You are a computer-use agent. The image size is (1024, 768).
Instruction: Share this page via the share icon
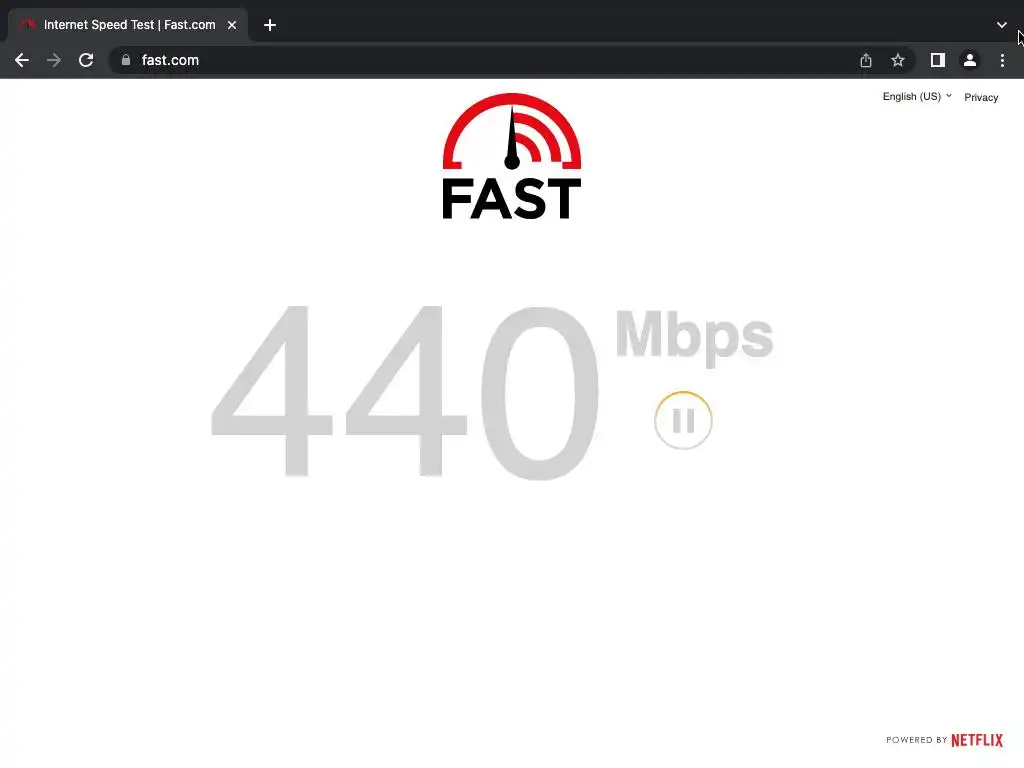click(x=866, y=60)
